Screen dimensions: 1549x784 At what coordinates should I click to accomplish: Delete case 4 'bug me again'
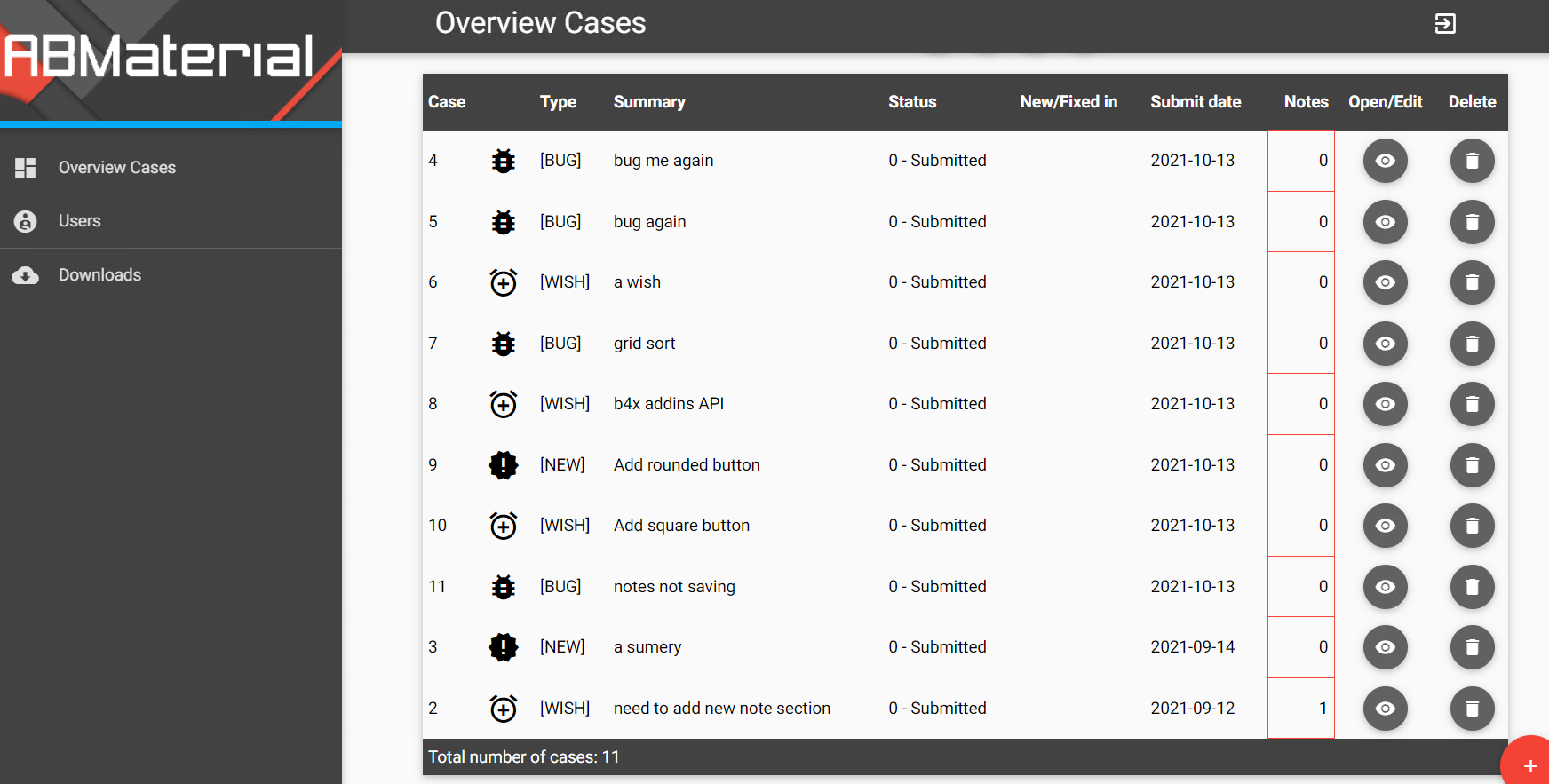tap(1472, 161)
